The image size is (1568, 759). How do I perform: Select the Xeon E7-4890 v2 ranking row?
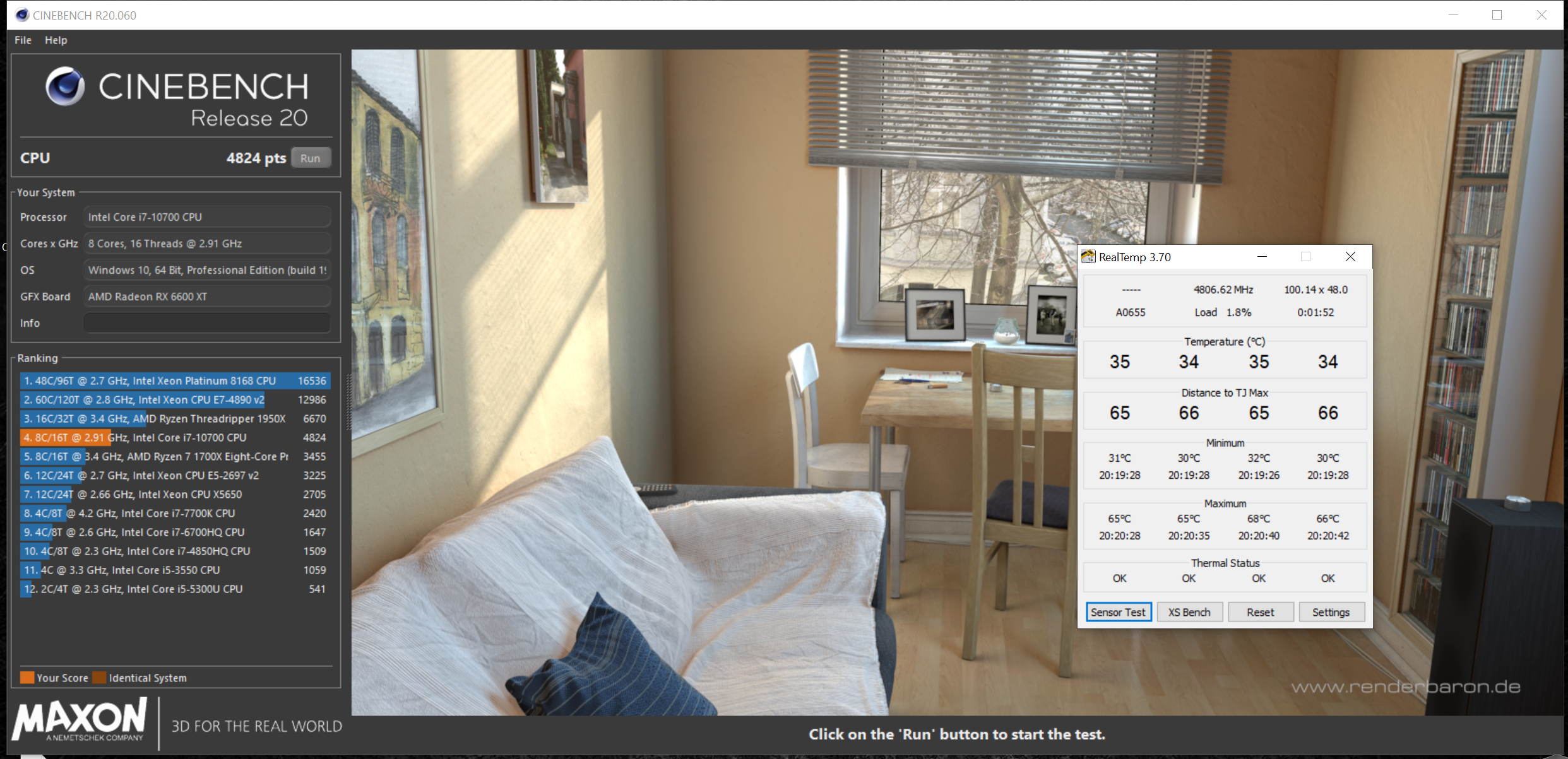175,399
